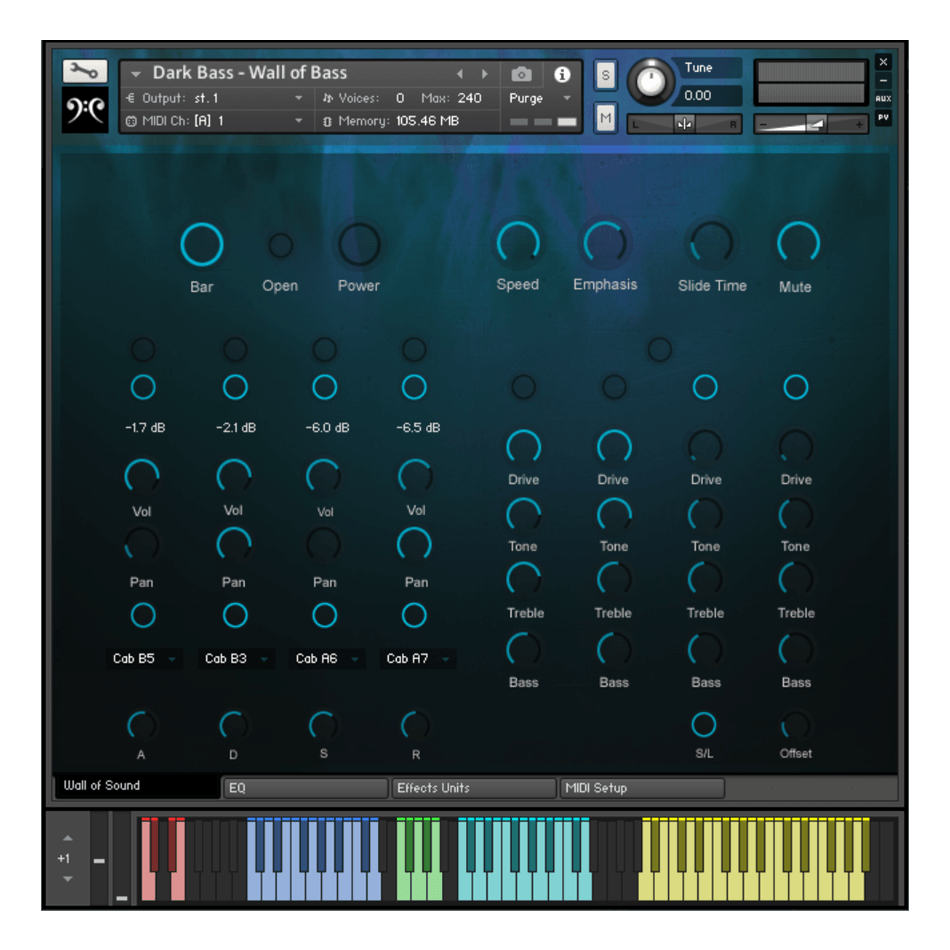Toggle the lit switch directly above -1.7 dB
Viewport: 950px width, 950px height.
click(x=143, y=387)
